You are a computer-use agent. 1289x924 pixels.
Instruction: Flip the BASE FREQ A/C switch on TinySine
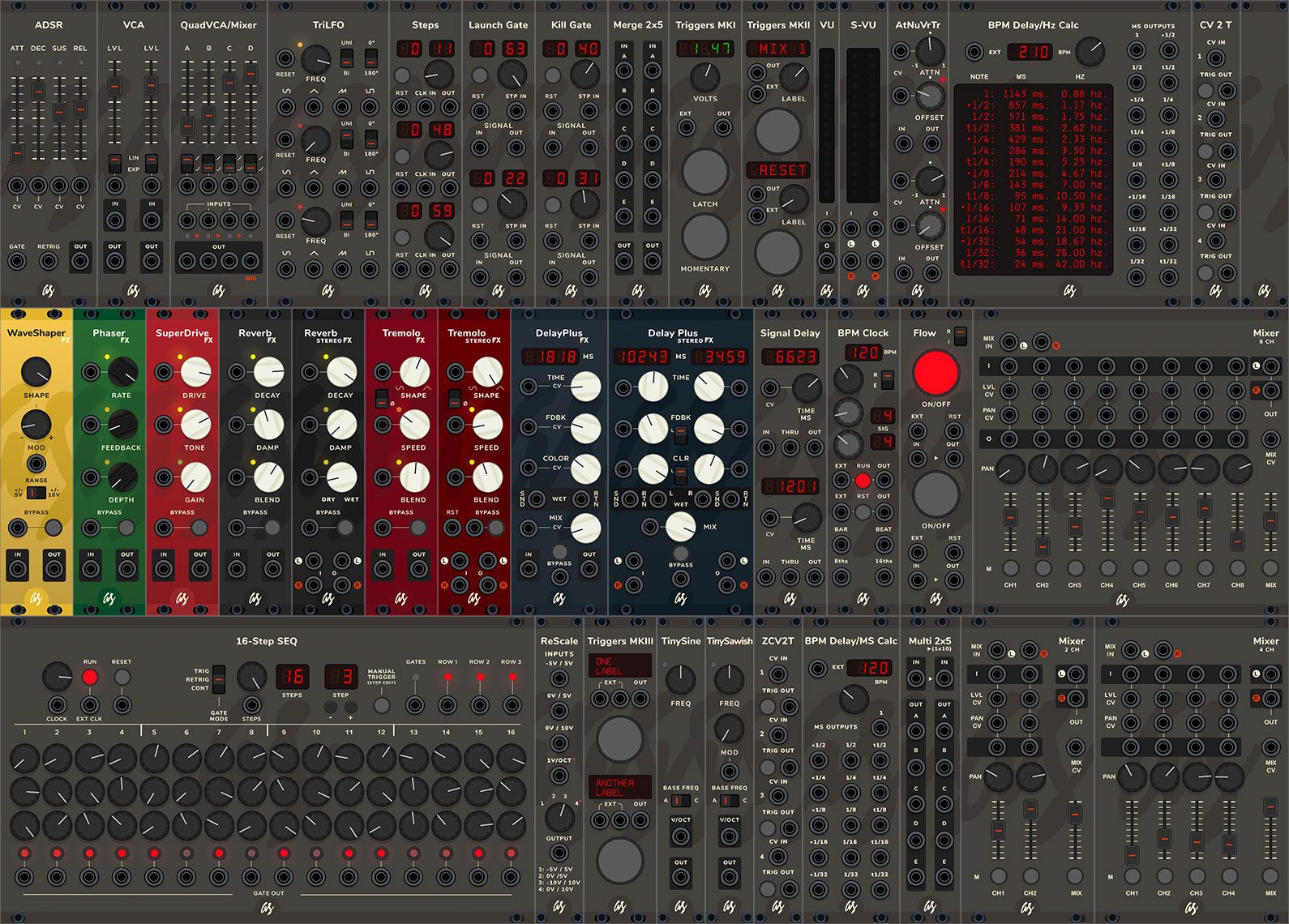click(x=681, y=800)
